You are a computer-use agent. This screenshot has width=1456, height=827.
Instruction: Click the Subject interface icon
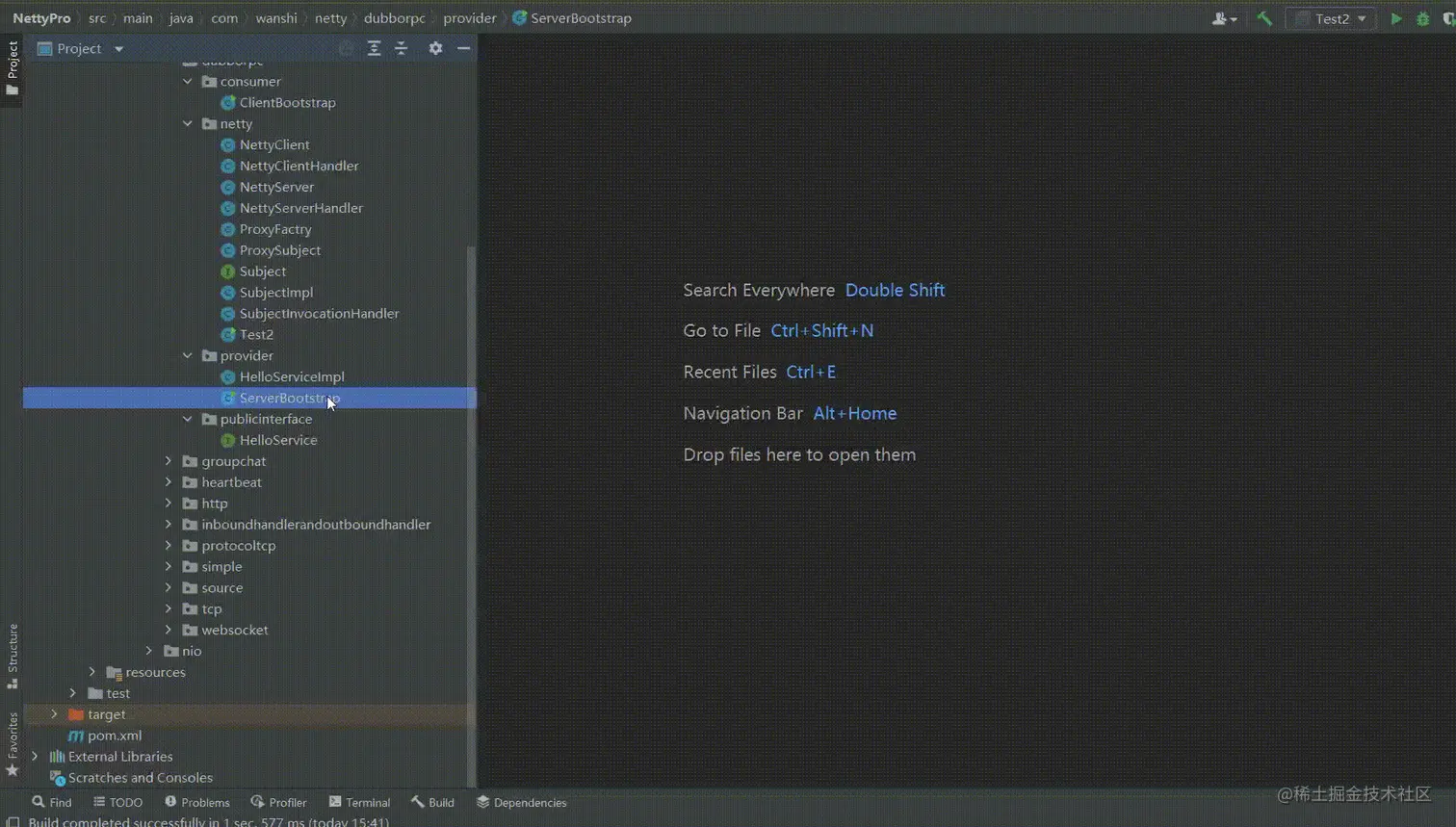click(x=228, y=272)
